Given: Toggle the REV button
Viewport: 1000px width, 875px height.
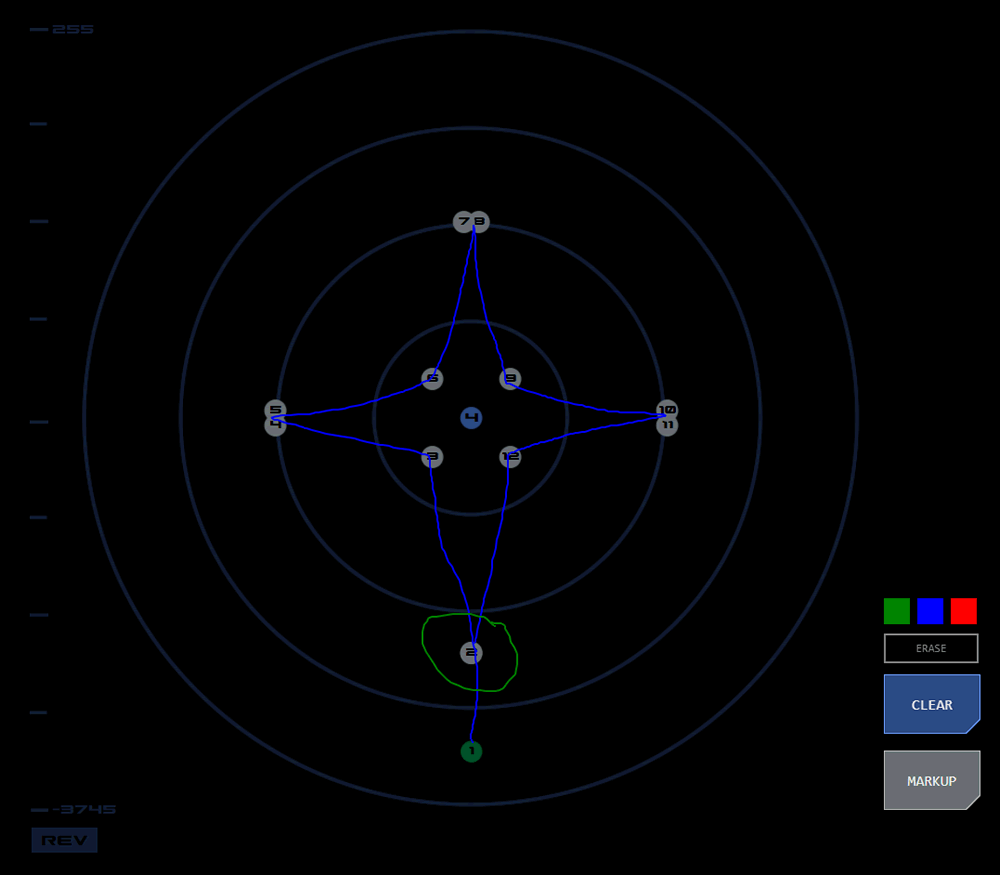Looking at the screenshot, I should pyautogui.click(x=64, y=840).
